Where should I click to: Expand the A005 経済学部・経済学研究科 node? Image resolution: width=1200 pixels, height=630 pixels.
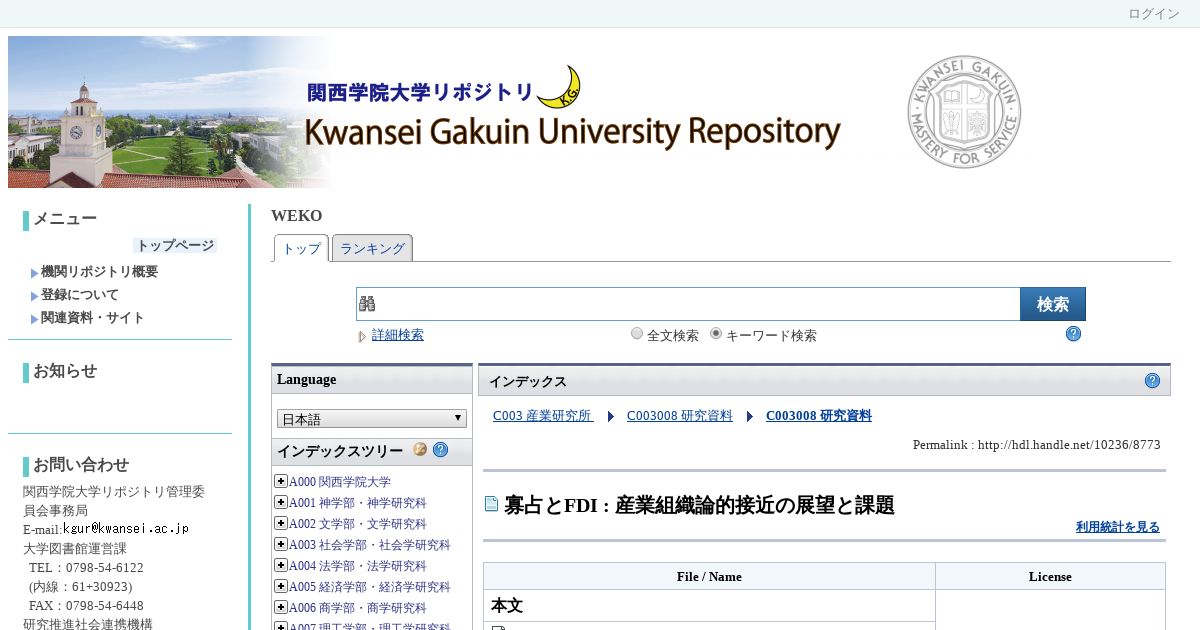[281, 586]
